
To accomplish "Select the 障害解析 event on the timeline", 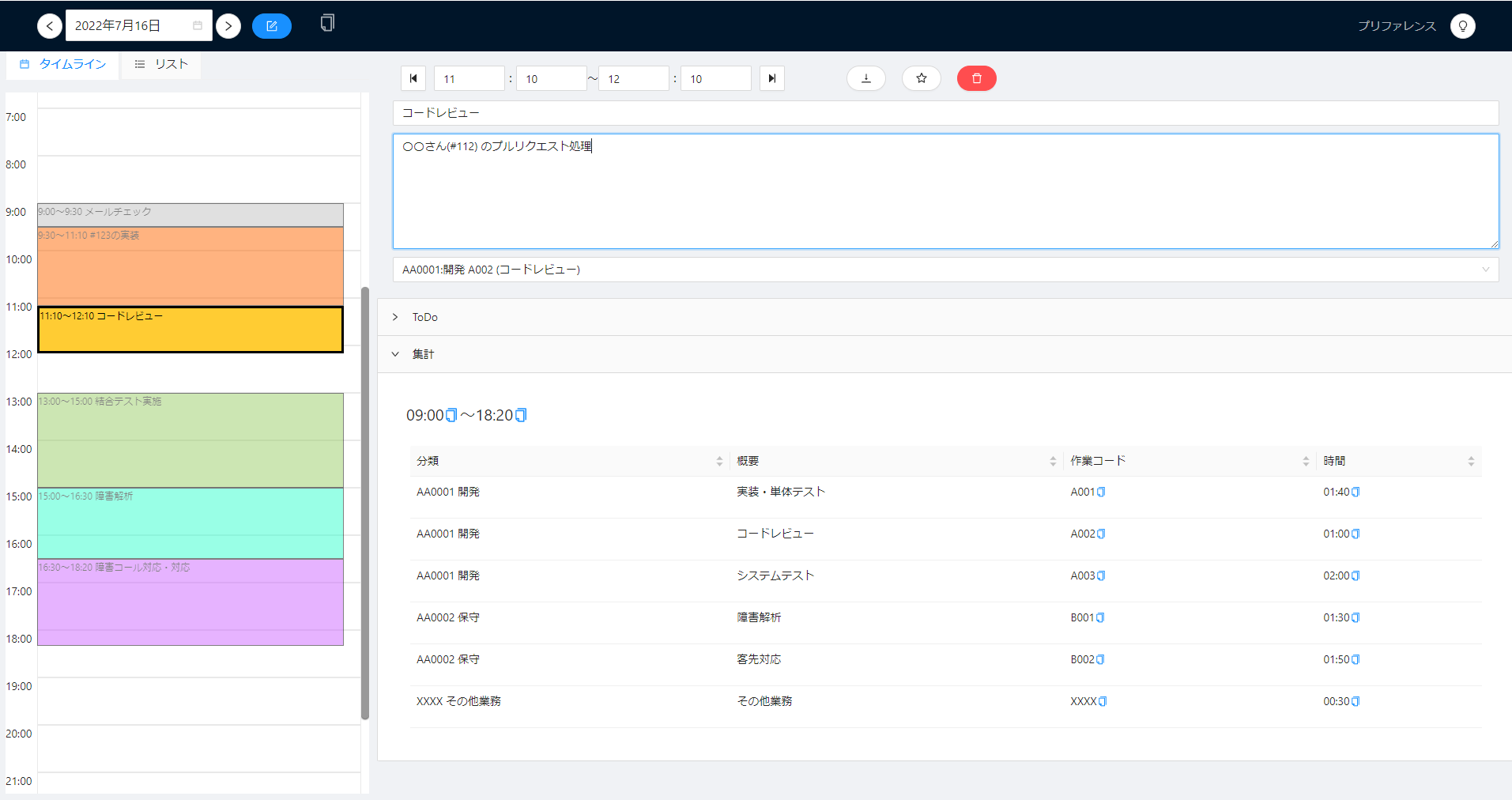I will pyautogui.click(x=190, y=522).
